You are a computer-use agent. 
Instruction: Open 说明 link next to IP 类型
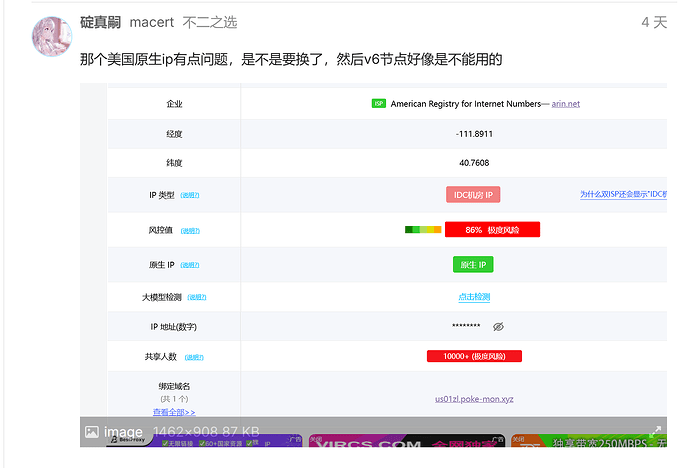tap(190, 195)
